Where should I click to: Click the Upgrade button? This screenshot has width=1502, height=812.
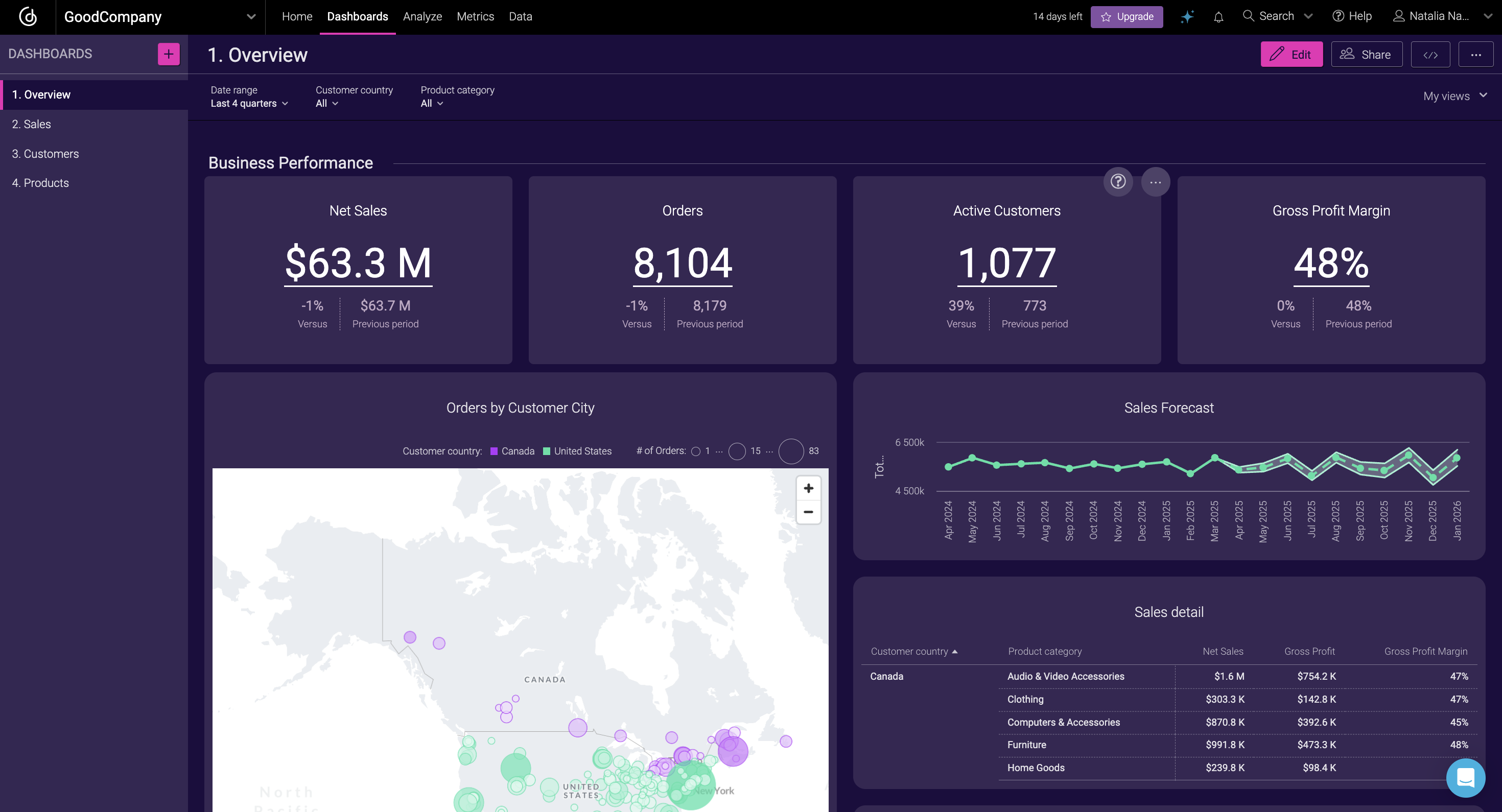tap(1126, 16)
